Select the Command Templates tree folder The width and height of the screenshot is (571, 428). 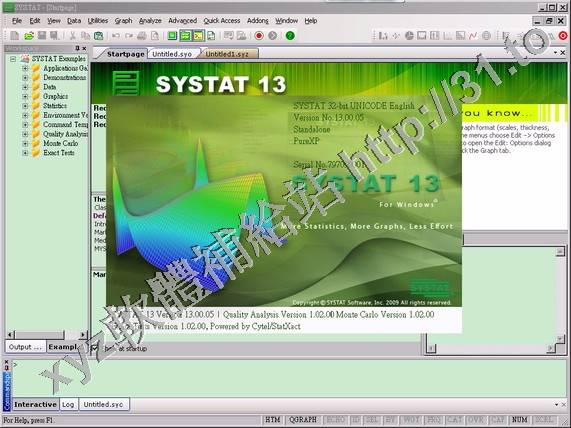click(x=66, y=125)
